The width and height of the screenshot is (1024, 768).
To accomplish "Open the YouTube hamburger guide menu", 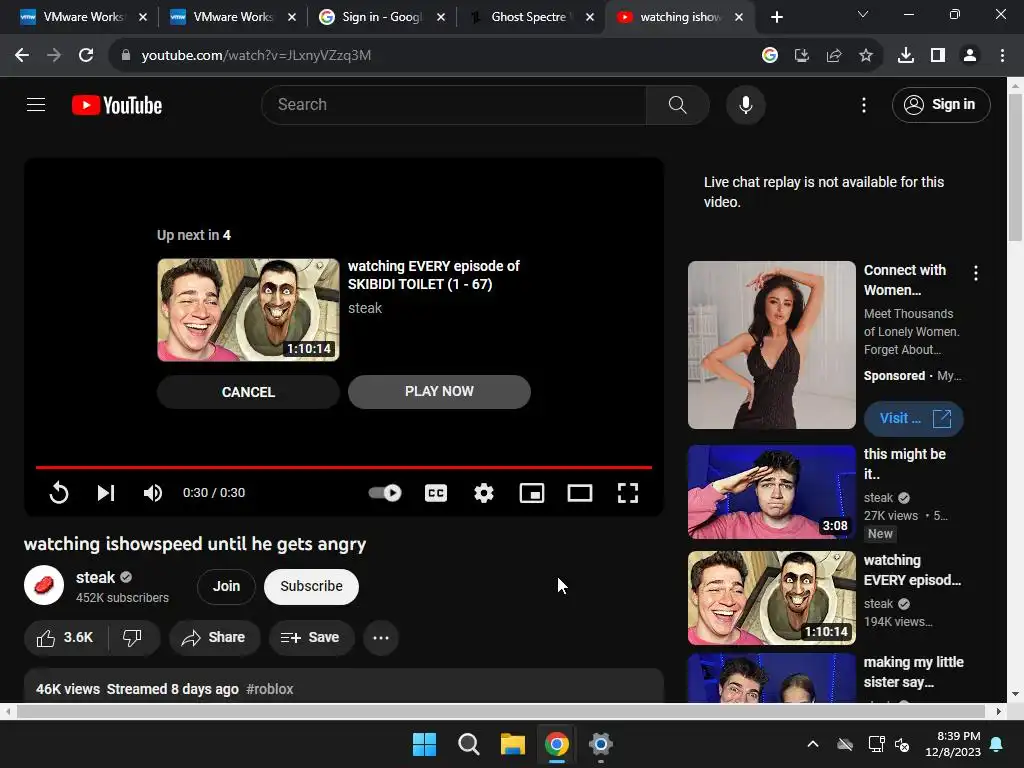I will click(36, 104).
